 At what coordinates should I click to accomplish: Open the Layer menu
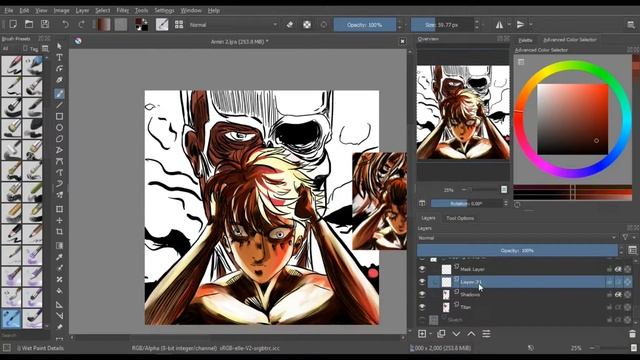[82, 10]
